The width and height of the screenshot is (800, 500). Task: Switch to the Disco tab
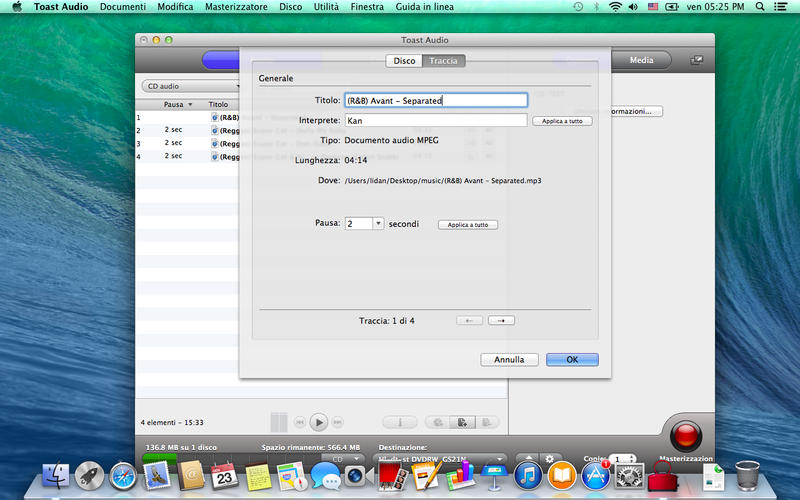click(x=404, y=61)
